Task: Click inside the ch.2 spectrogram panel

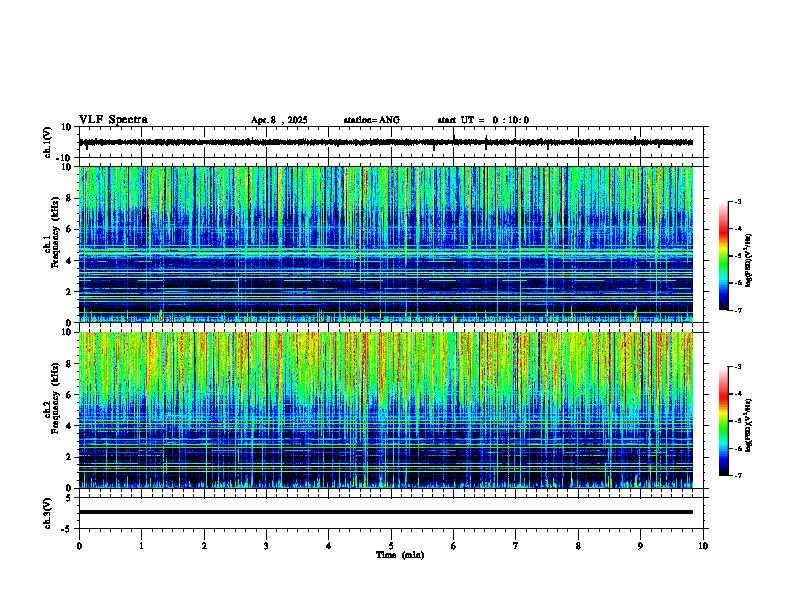Action: (386, 410)
